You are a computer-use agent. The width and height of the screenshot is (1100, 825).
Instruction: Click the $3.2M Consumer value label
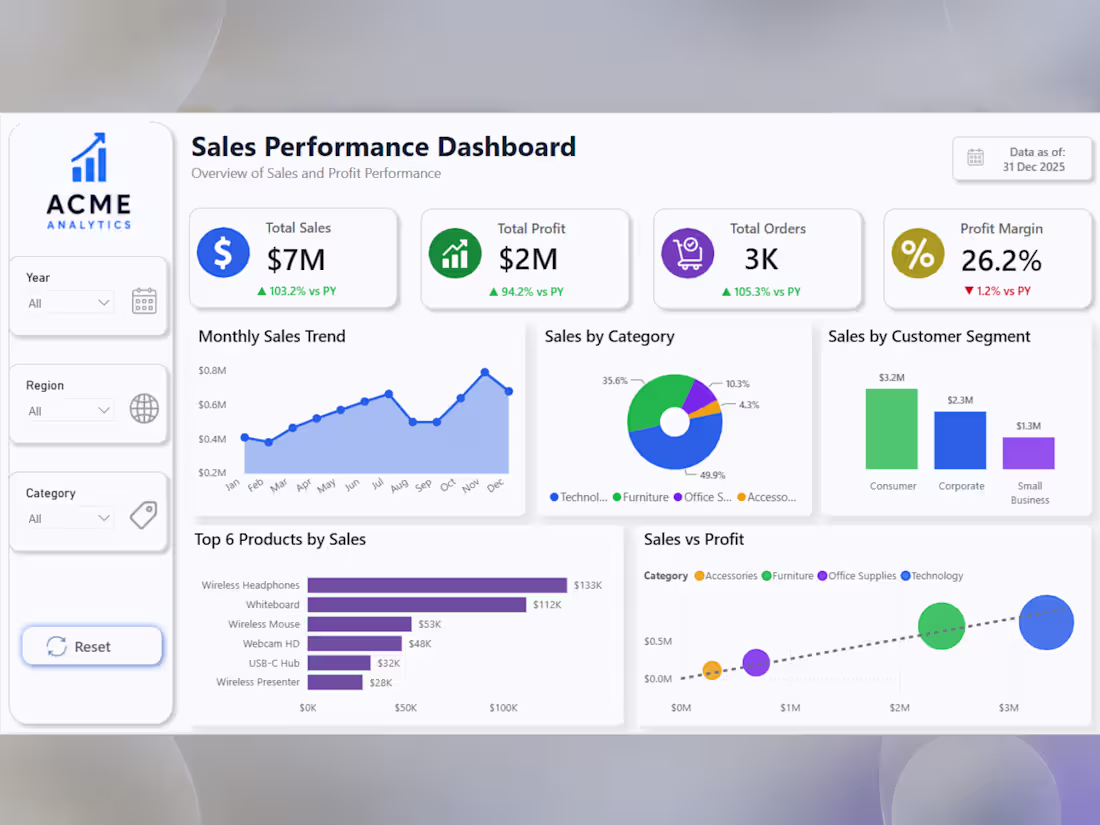click(892, 377)
